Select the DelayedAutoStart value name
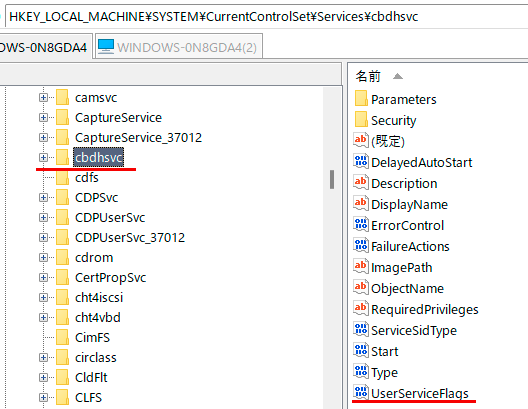This screenshot has height=409, width=528. click(x=422, y=163)
